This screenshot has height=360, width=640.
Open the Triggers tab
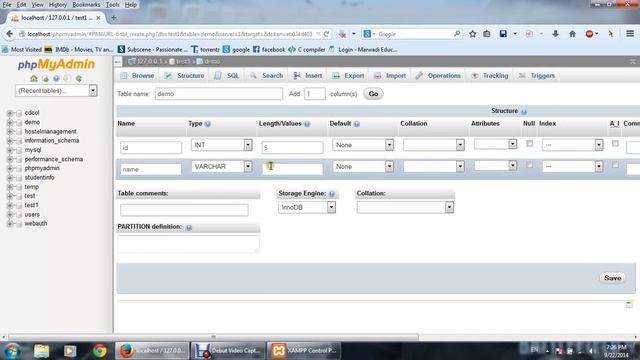[537, 76]
